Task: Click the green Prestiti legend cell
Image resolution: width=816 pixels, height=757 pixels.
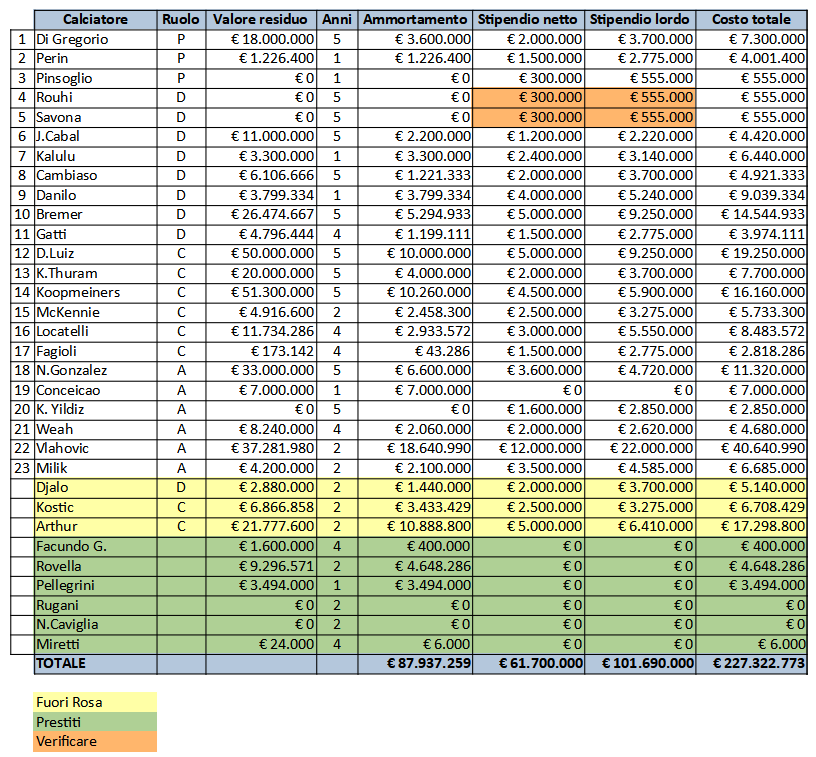Action: 95,722
